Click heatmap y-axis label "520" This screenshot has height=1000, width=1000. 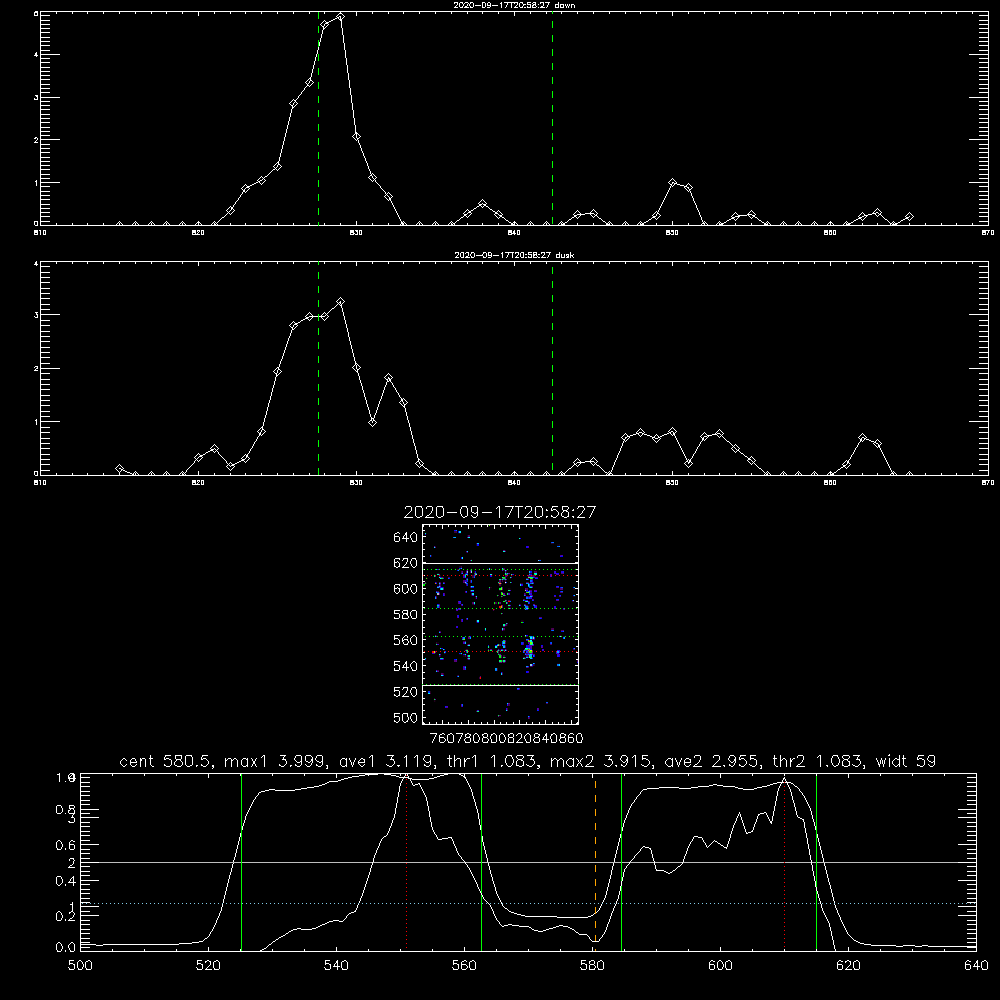pos(406,692)
